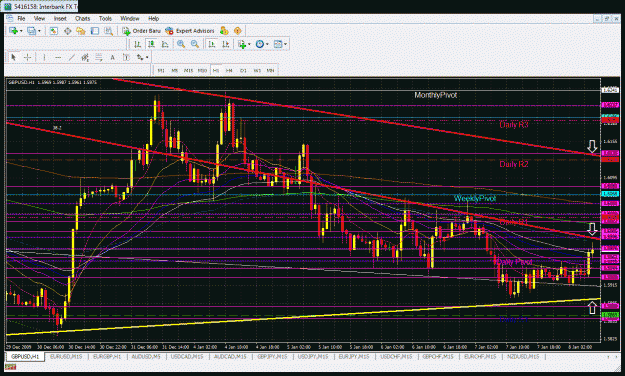Expand the New Chart dropdown arrow

21,31
